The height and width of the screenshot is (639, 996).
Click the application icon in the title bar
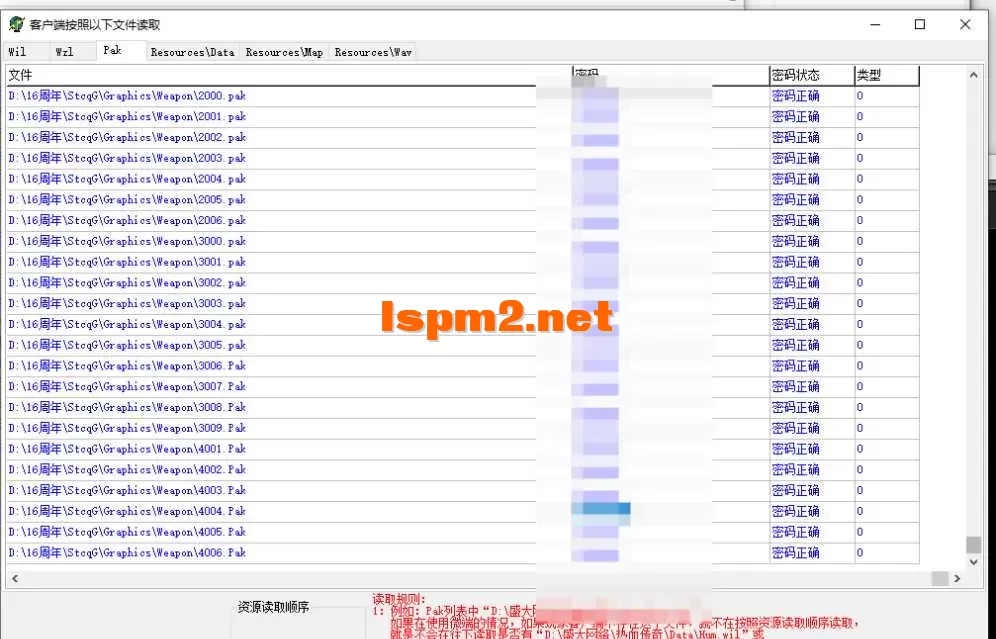coord(16,24)
